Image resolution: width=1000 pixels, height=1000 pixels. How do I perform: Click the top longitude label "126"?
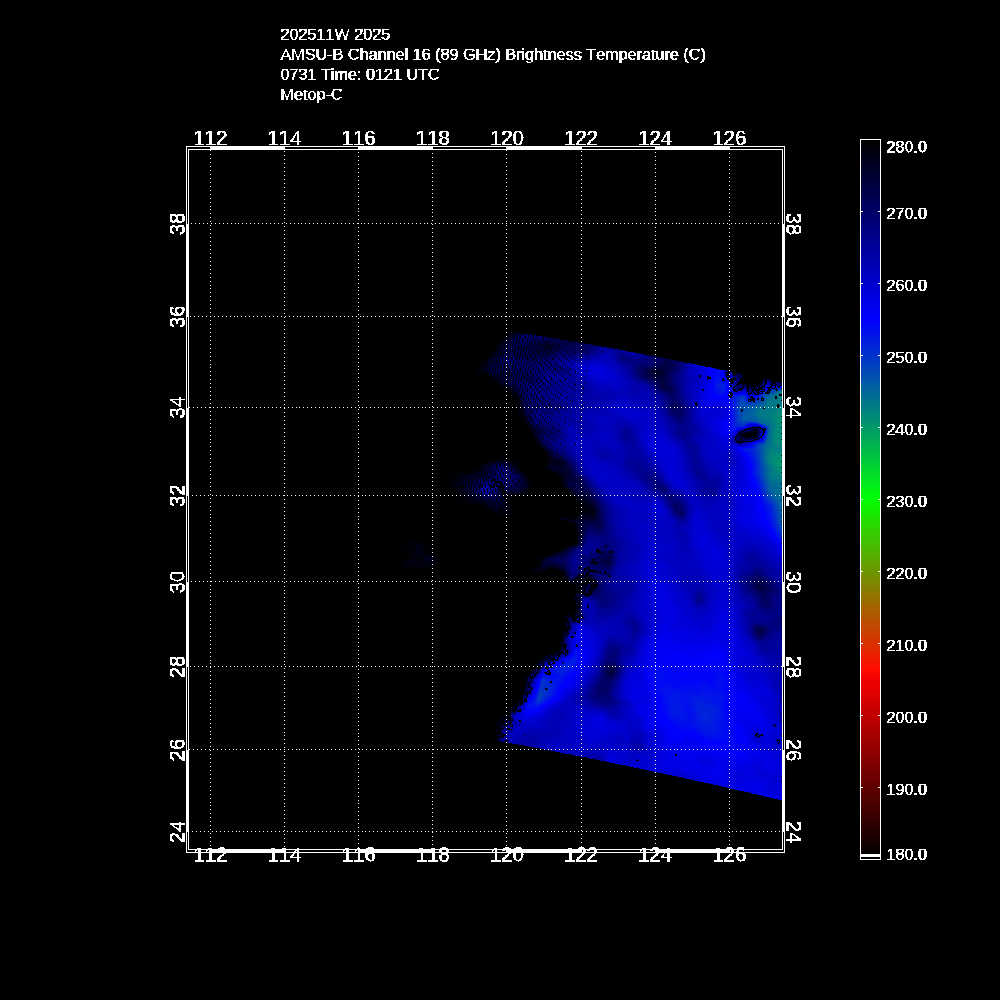pos(729,138)
